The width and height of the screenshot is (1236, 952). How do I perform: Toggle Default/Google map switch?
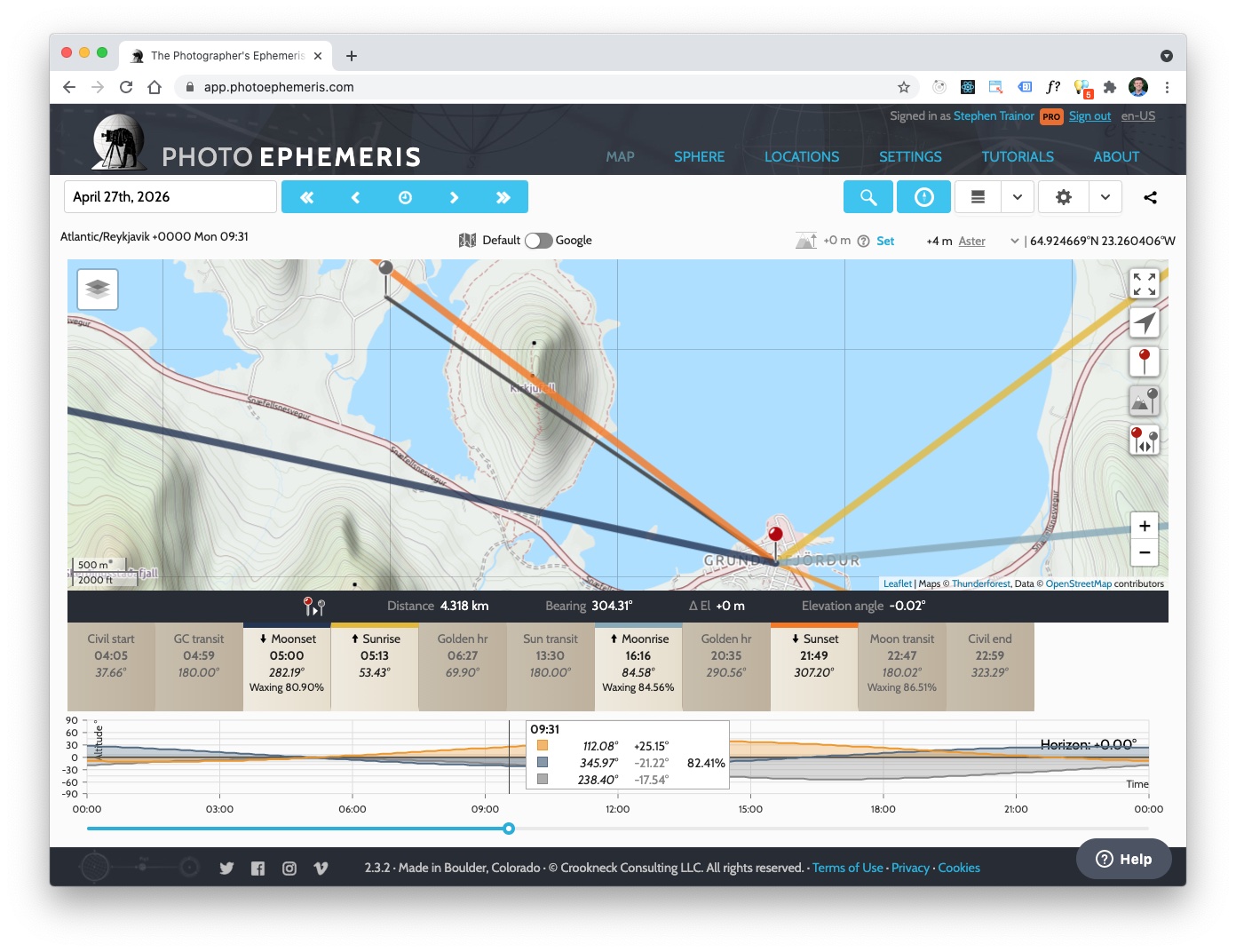(x=538, y=241)
